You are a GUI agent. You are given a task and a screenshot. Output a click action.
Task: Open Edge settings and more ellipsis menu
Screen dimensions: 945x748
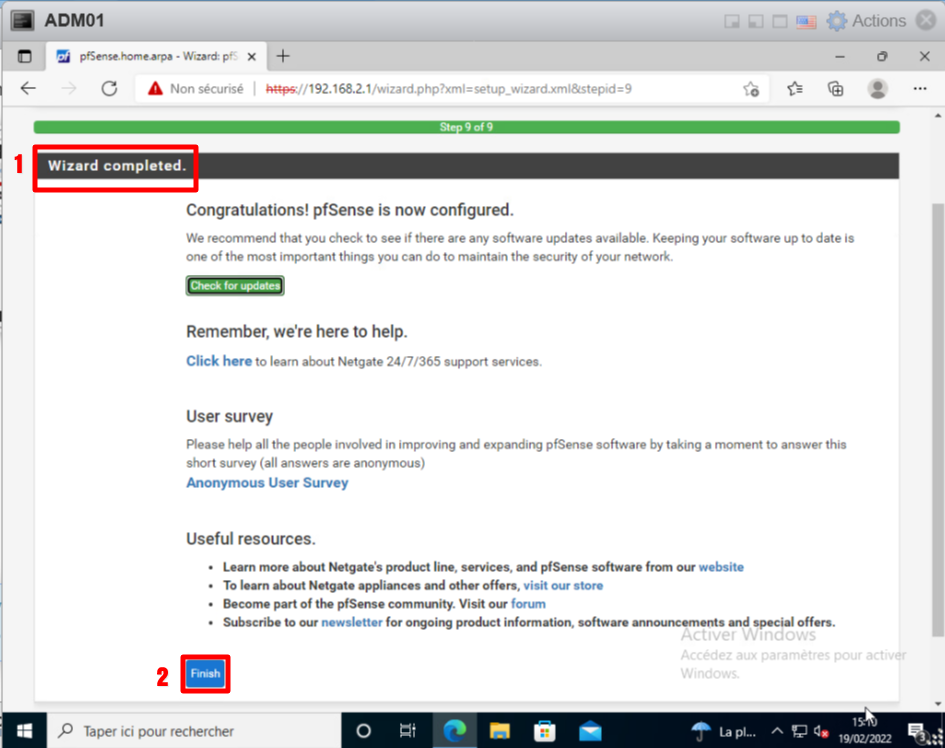(920, 89)
